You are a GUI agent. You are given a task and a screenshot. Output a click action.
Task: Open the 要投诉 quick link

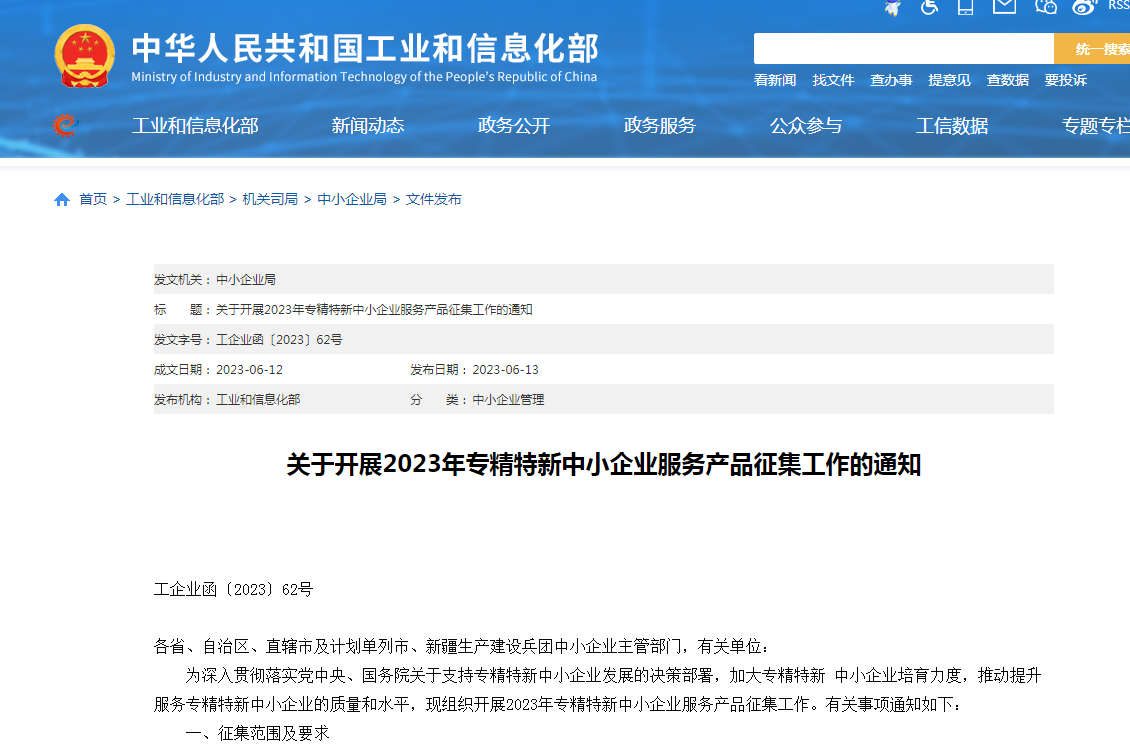coord(1065,80)
